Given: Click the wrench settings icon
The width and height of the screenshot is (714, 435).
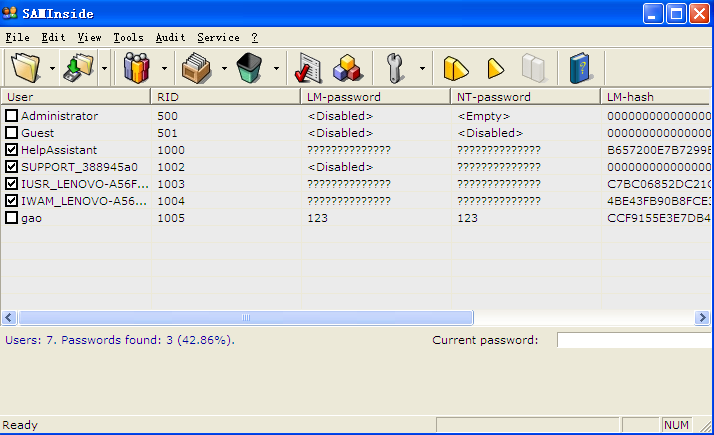Looking at the screenshot, I should point(395,68).
